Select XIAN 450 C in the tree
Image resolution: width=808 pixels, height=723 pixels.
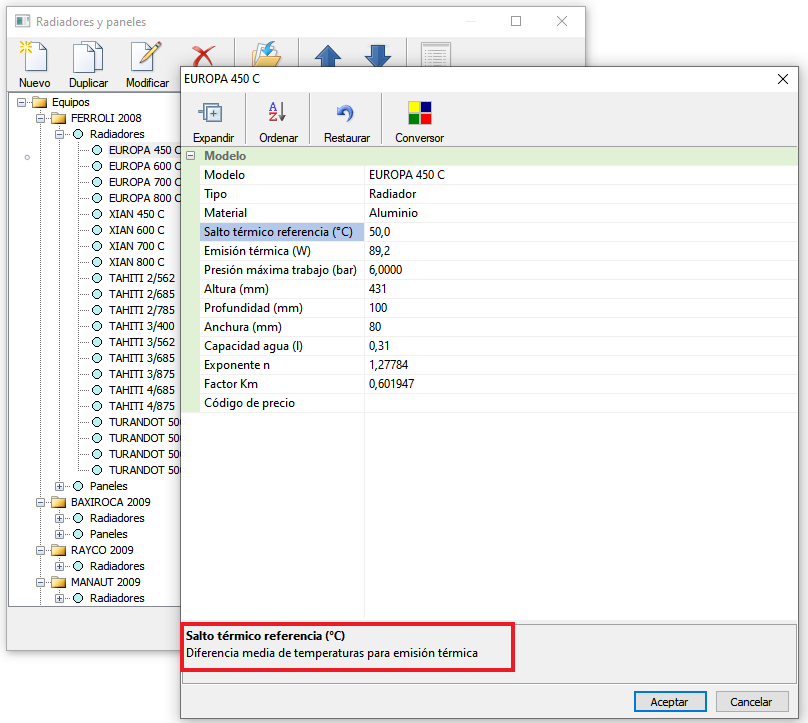pos(137,214)
